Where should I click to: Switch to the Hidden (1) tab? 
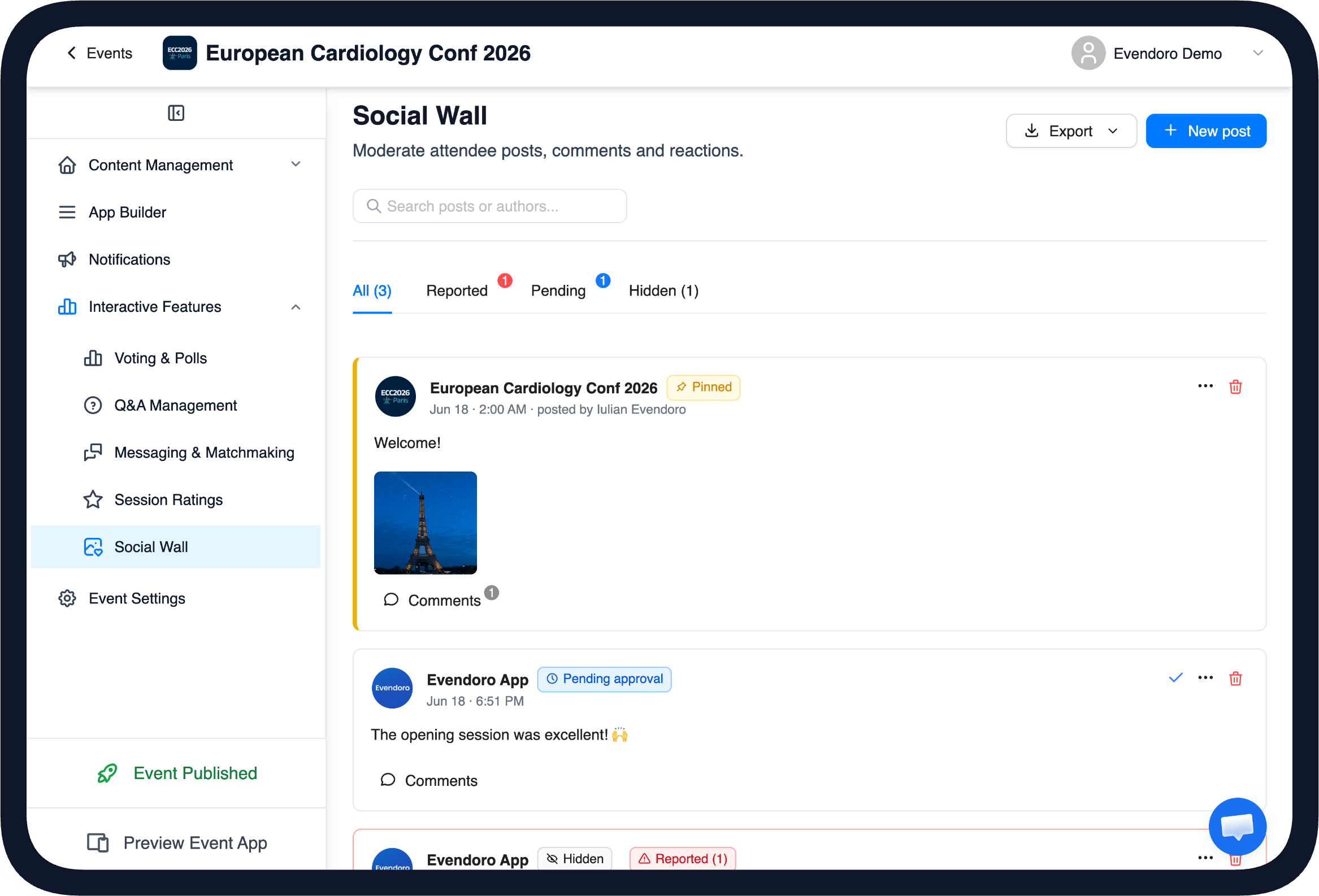pyautogui.click(x=663, y=290)
